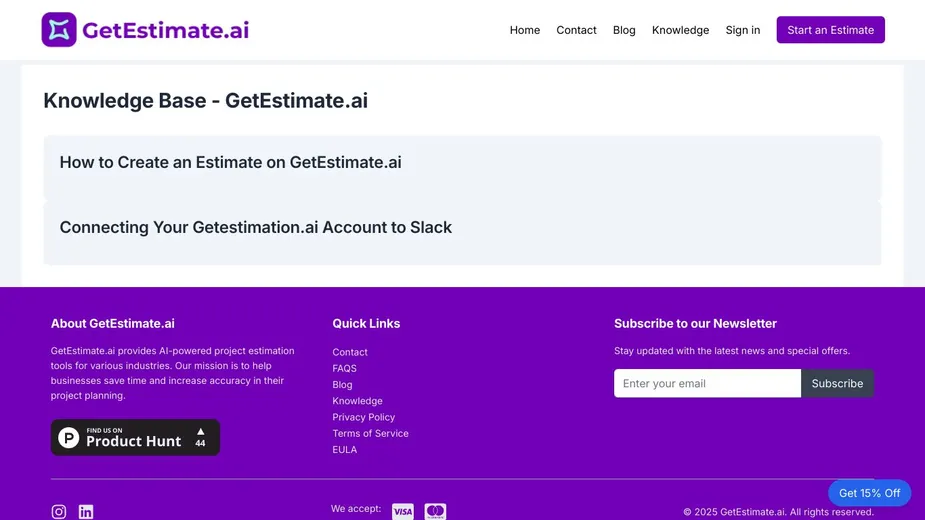This screenshot has height=520, width=925.
Task: Click the GetEstimate.ai logo icon
Action: (59, 30)
